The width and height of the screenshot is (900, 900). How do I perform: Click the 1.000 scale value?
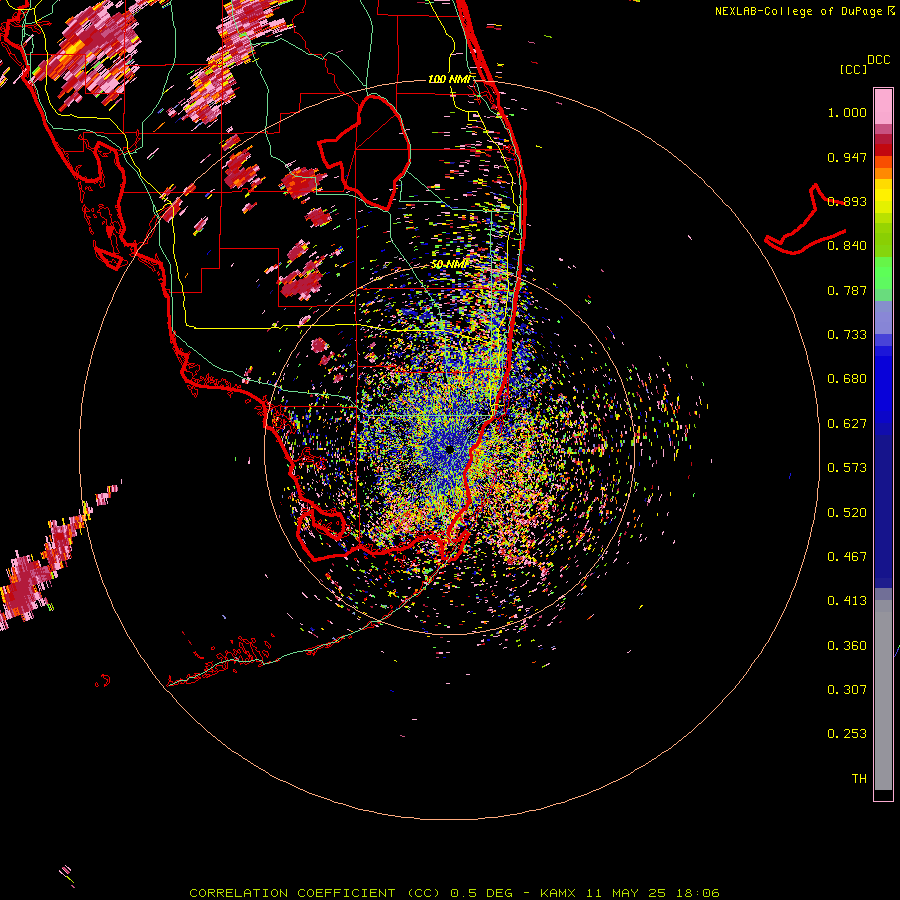pyautogui.click(x=847, y=112)
